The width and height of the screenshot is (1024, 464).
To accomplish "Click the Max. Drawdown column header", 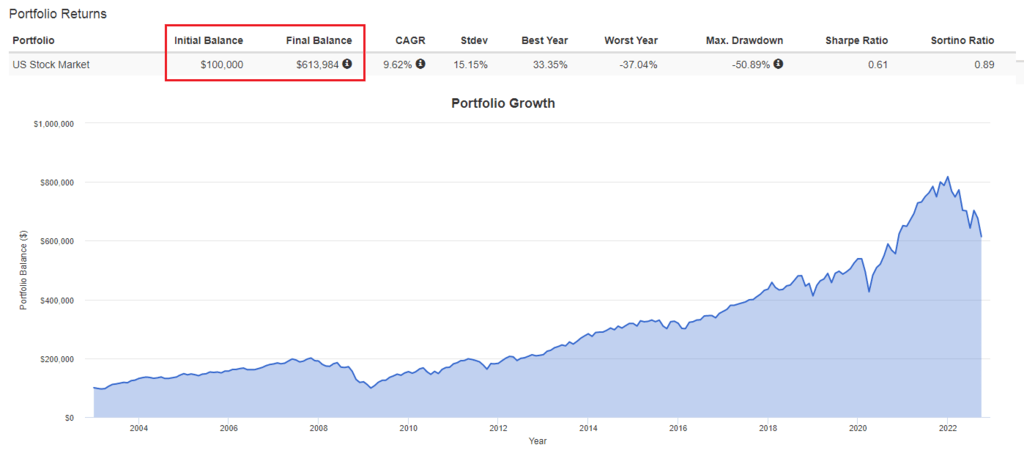I will tap(744, 41).
